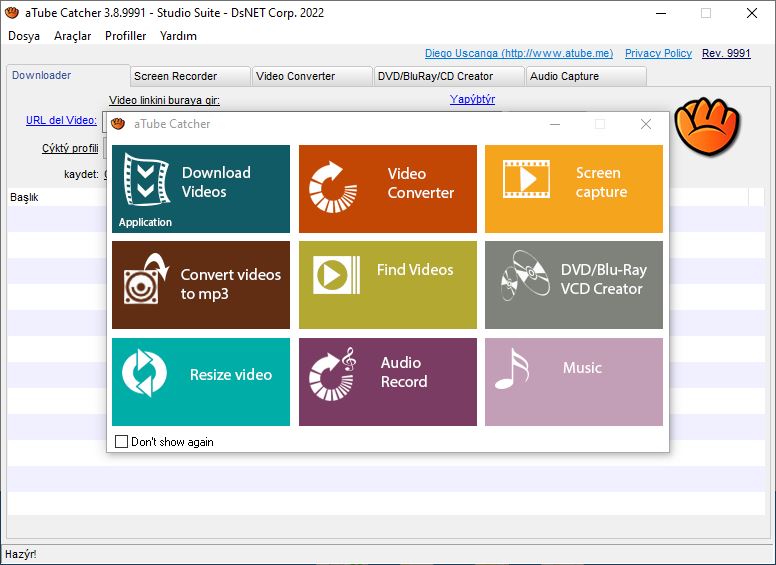Switch to the Downloader tab

point(68,75)
